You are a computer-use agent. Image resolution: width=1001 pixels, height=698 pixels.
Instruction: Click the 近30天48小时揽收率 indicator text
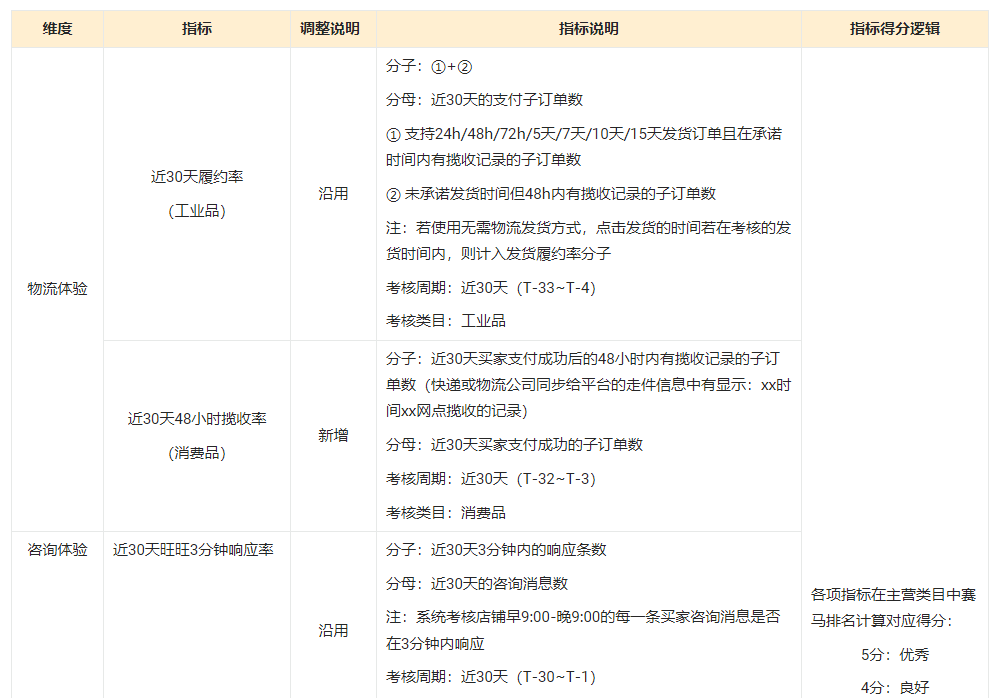click(197, 419)
